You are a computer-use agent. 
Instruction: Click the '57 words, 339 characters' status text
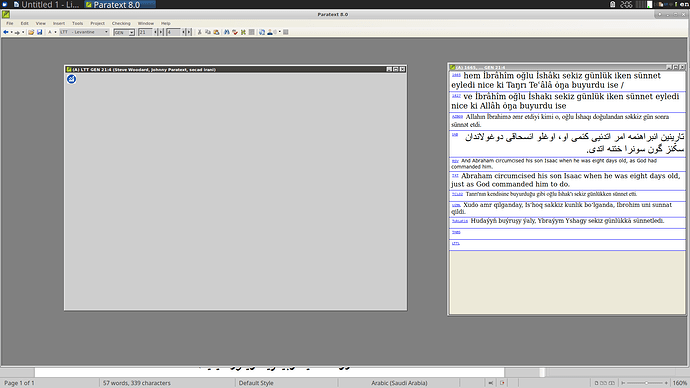click(137, 383)
